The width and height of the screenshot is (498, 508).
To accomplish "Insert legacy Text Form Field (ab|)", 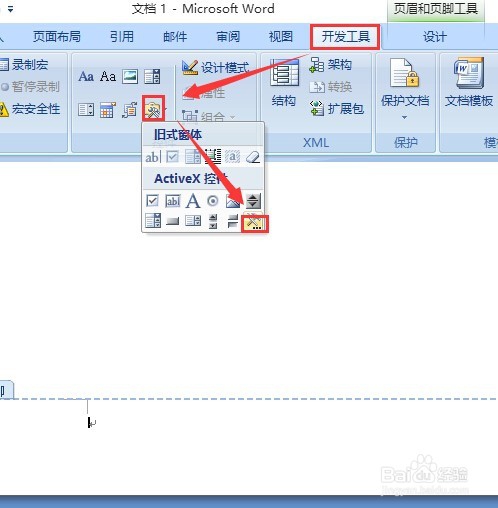I will tap(153, 157).
